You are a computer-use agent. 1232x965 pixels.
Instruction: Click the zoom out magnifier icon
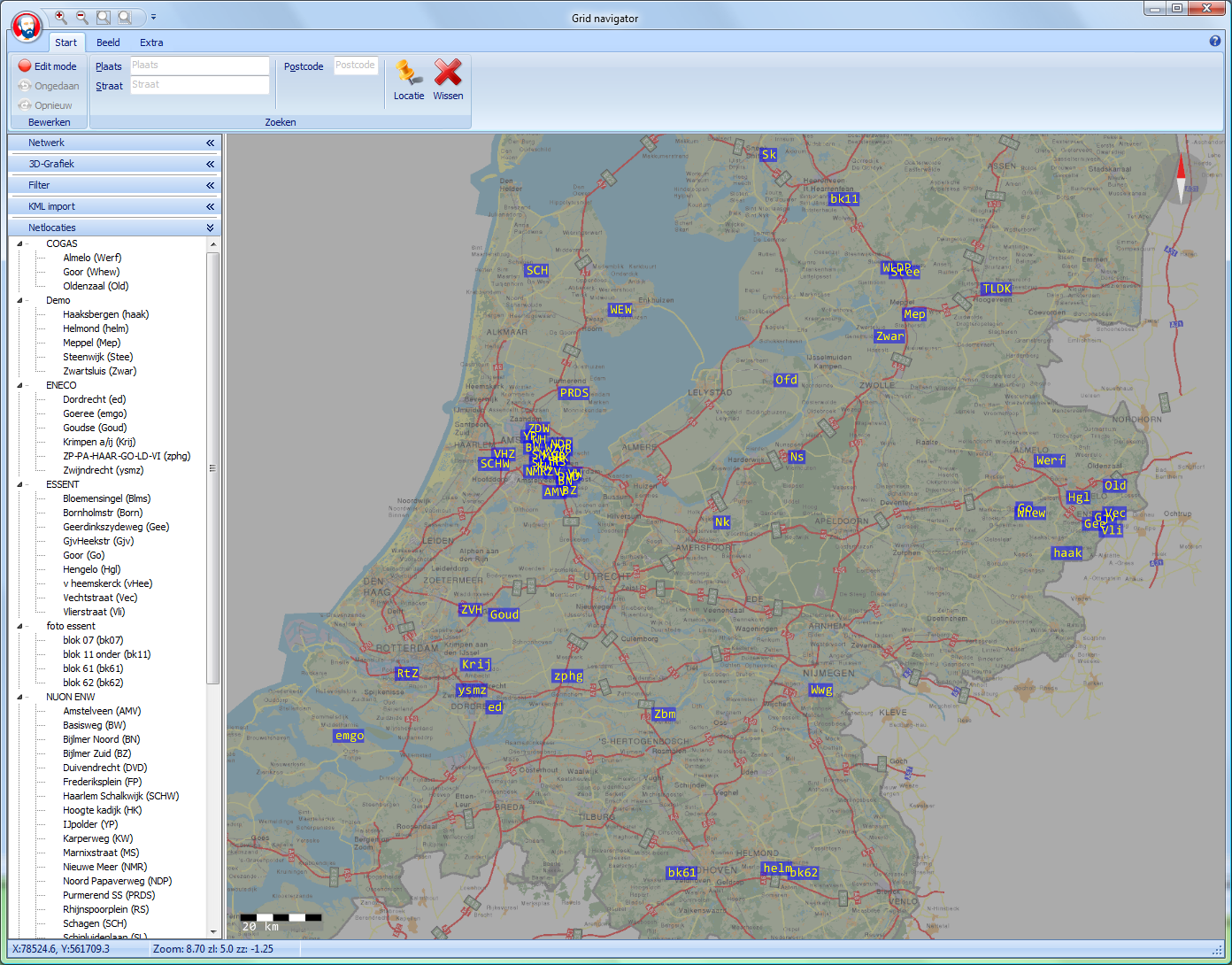(81, 17)
